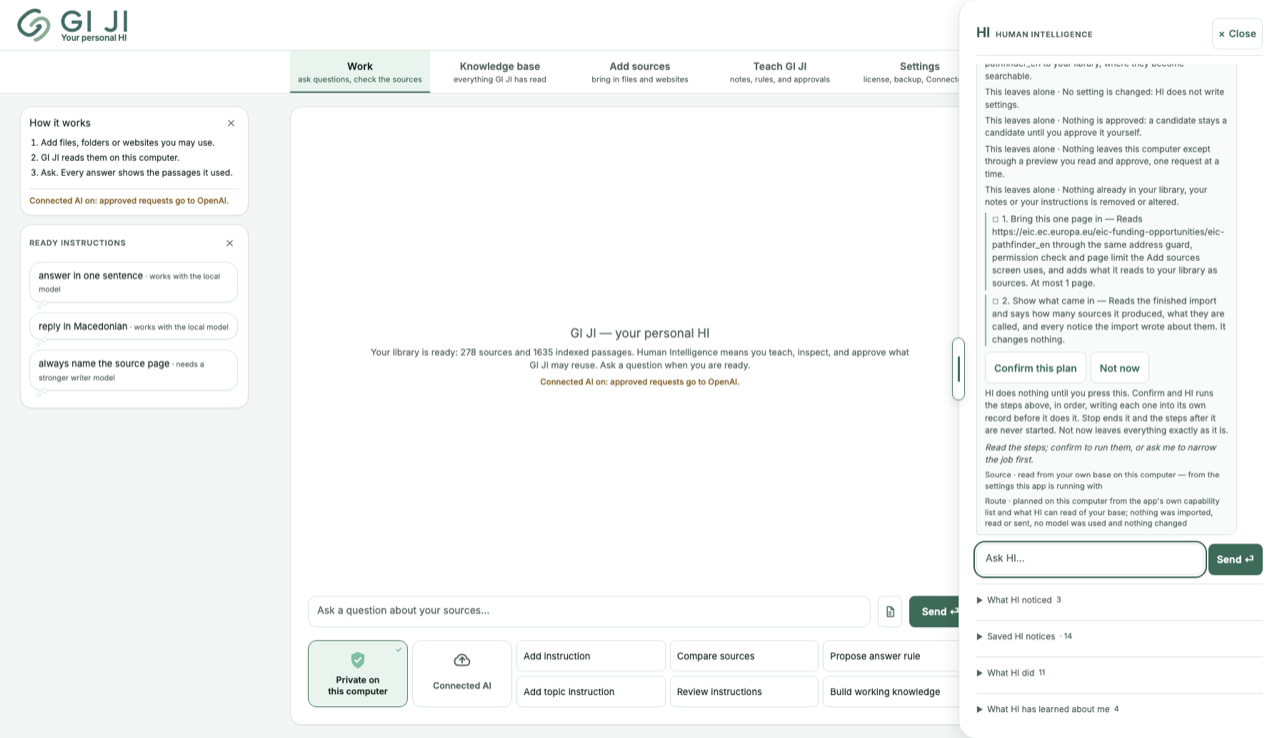This screenshot has width=1280, height=738.
Task: Close the How it works card
Action: pos(231,123)
